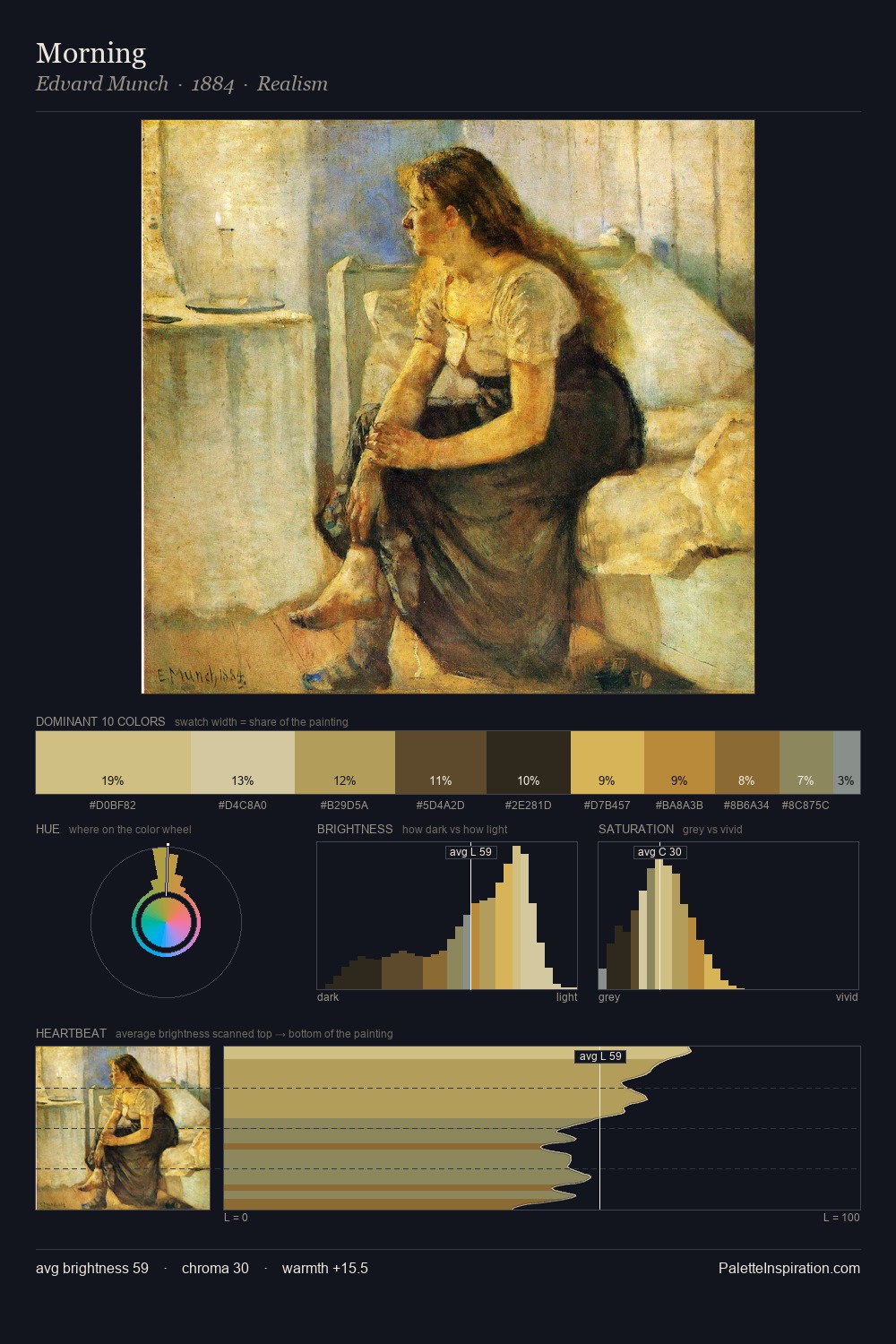The height and width of the screenshot is (1344, 896).
Task: Choose the 11% dark brown swatch
Action: (441, 762)
